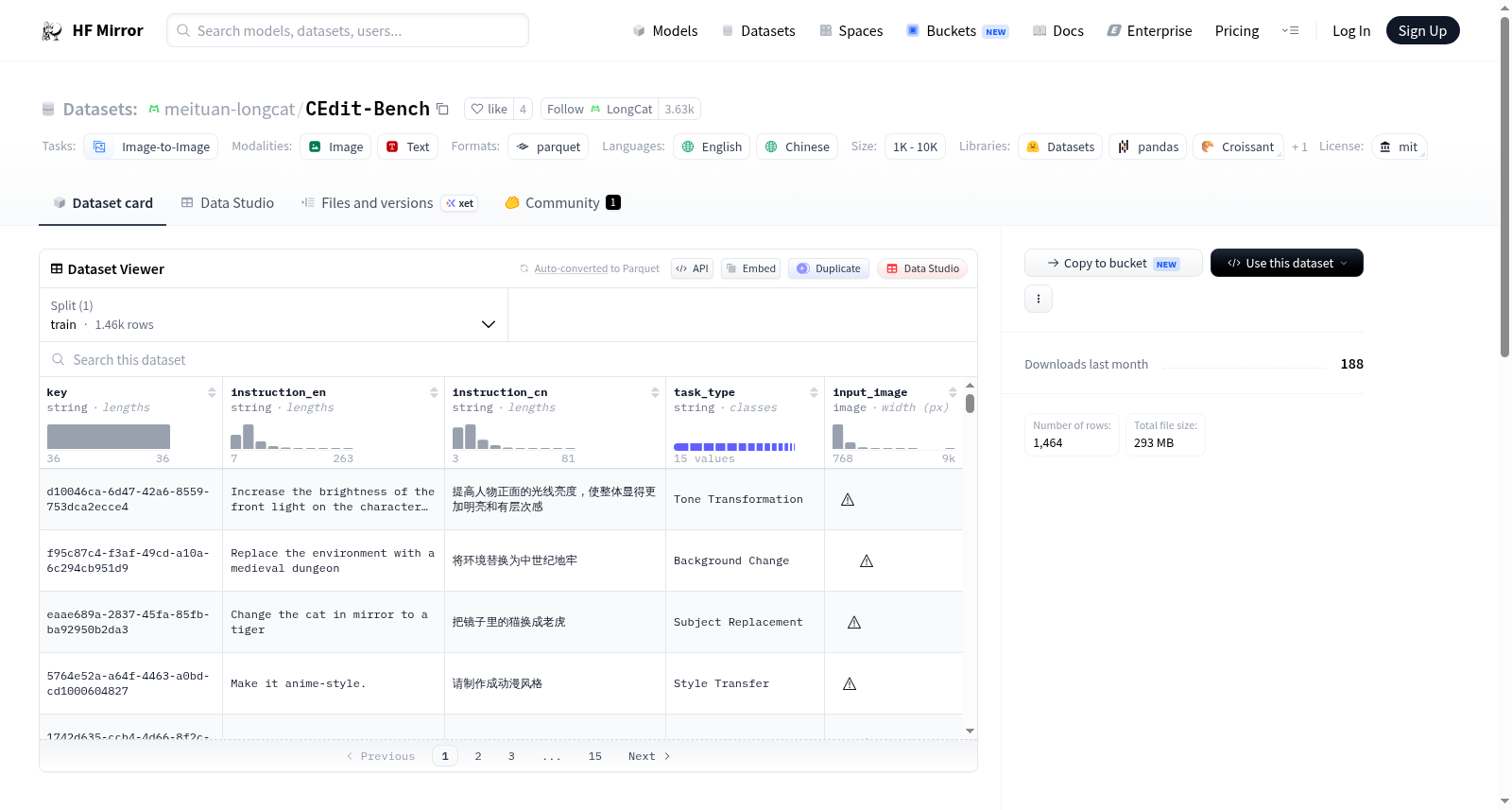Image resolution: width=1512 pixels, height=810 pixels.
Task: Open Enterprise in the top navigation
Action: click(1149, 31)
